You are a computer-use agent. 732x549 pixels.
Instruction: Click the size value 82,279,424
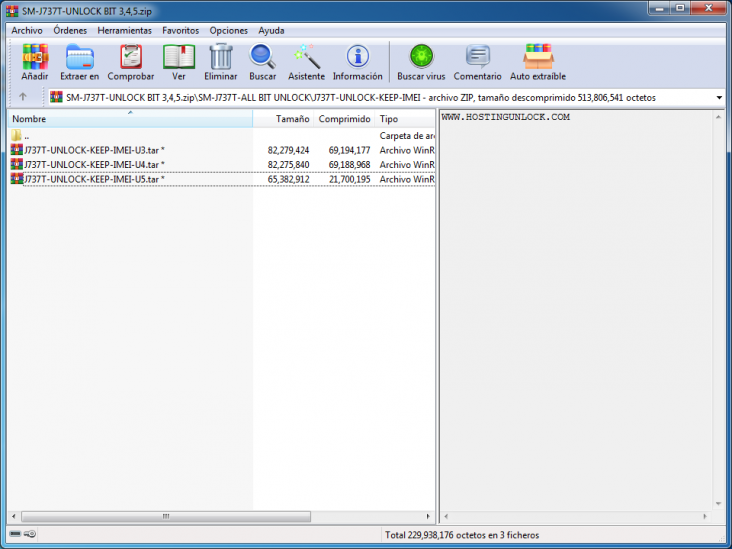pyautogui.click(x=289, y=150)
